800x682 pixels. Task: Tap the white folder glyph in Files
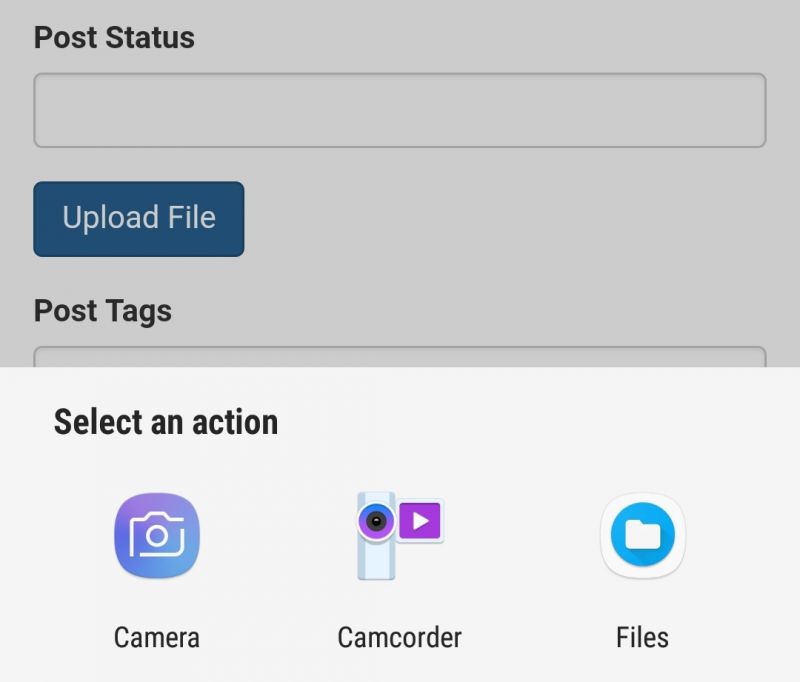(643, 535)
